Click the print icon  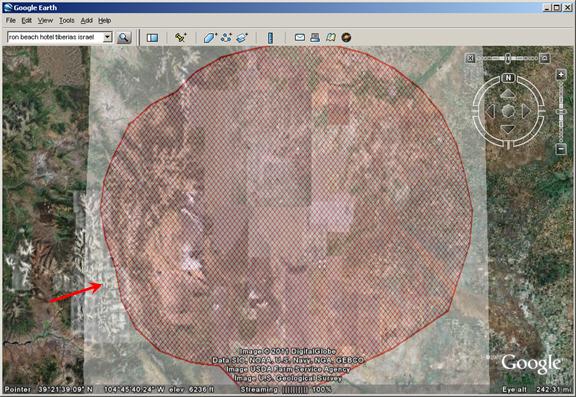point(315,37)
